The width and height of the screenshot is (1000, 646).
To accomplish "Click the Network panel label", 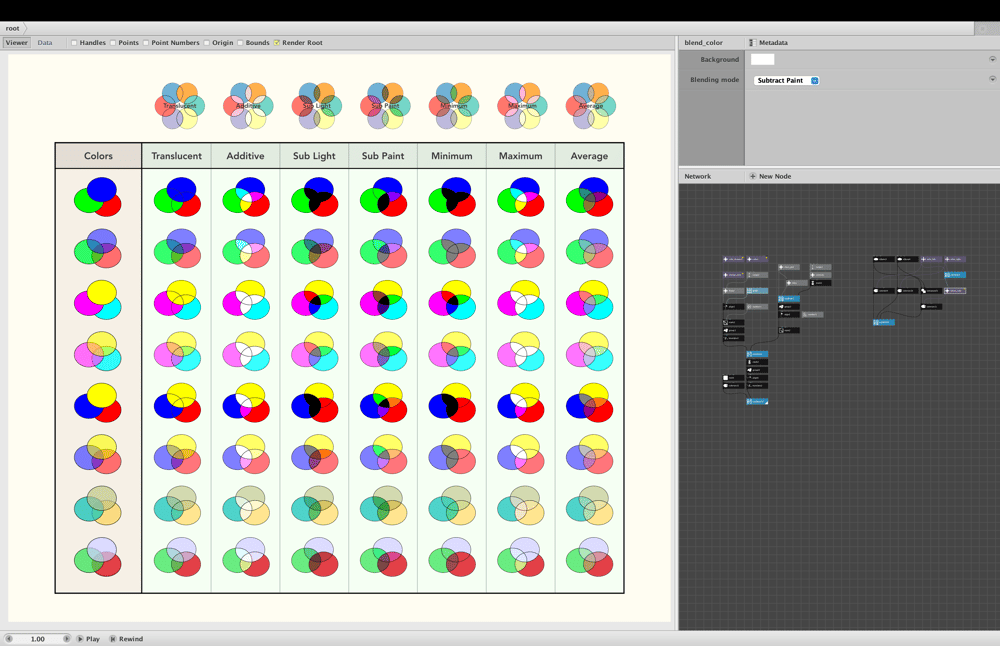I will point(698,176).
